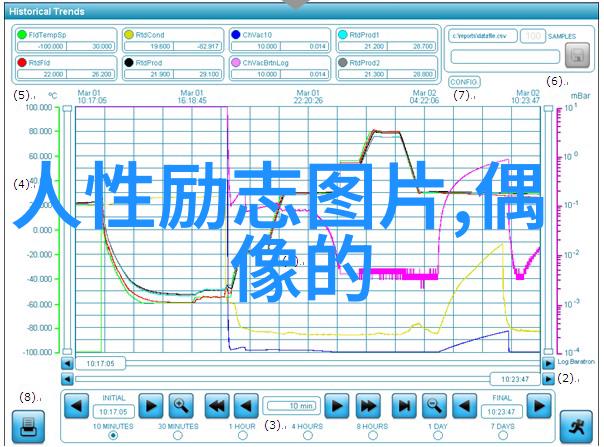Click the Log Baratron axis label
Screen dimensions: 604x447
point(576,361)
